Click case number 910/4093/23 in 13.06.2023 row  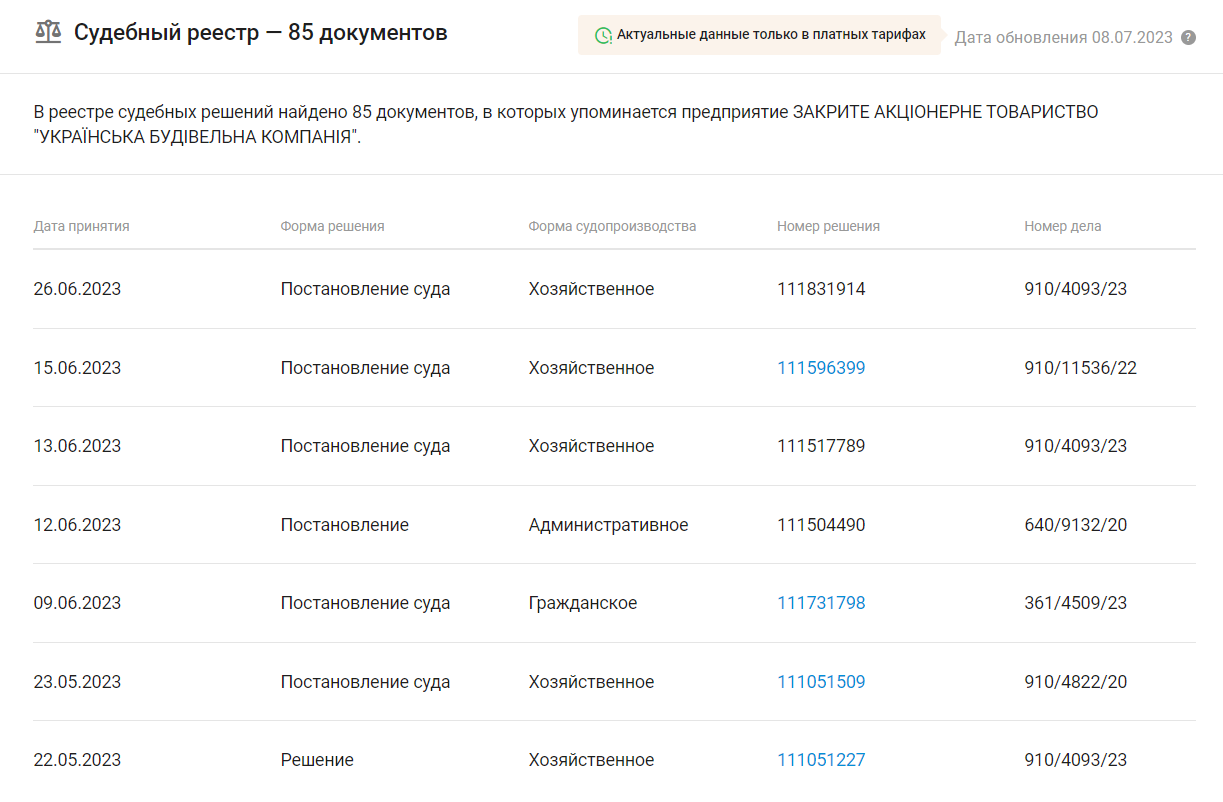[1075, 446]
